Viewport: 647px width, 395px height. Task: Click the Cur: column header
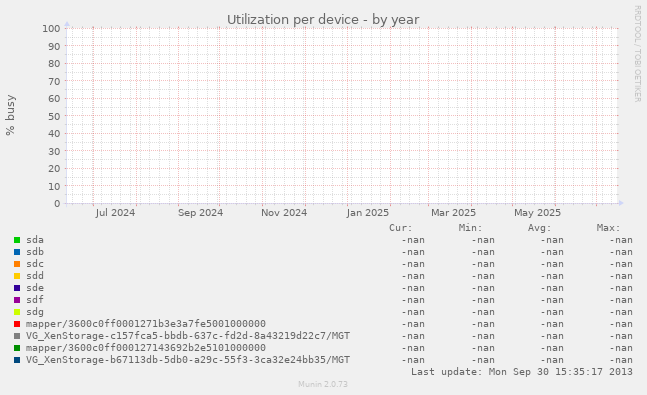point(401,228)
